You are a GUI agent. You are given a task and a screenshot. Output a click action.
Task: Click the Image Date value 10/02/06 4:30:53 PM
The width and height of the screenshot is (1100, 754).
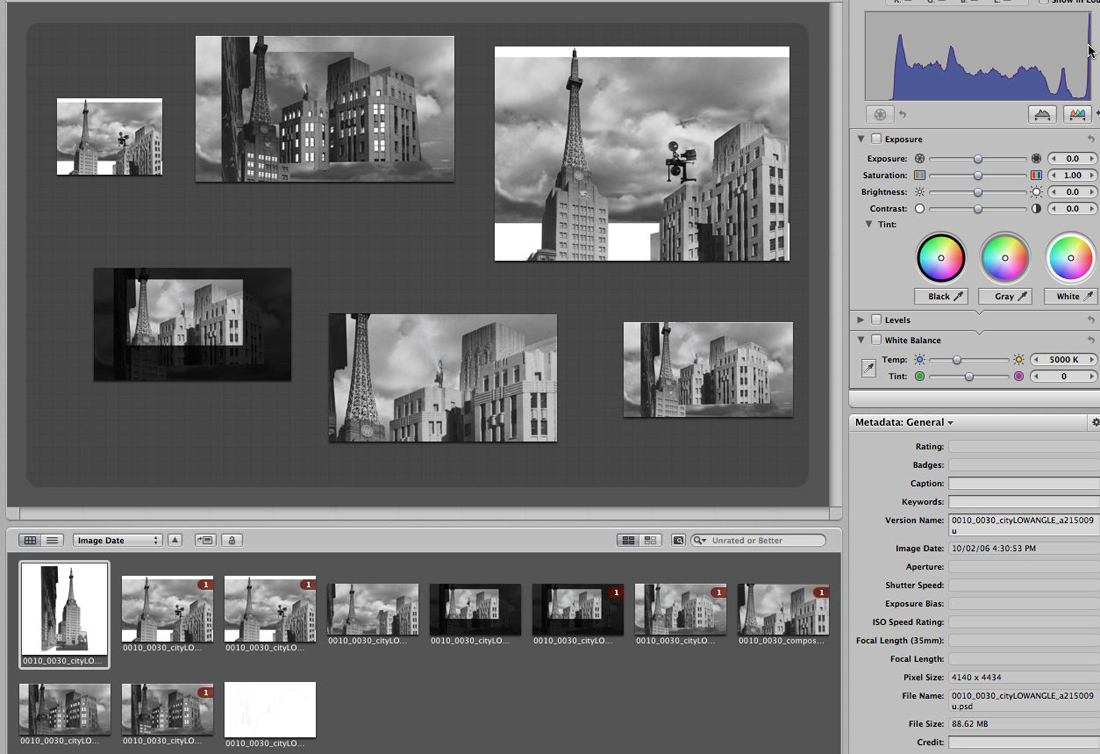tap(993, 548)
